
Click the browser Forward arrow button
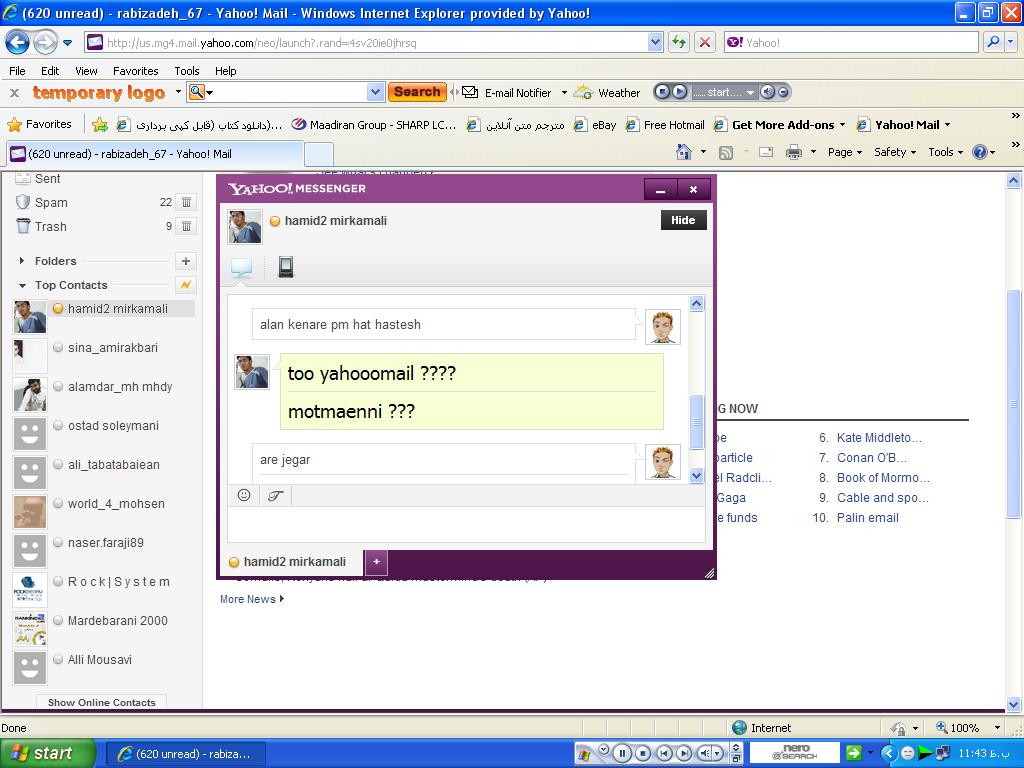click(x=44, y=43)
